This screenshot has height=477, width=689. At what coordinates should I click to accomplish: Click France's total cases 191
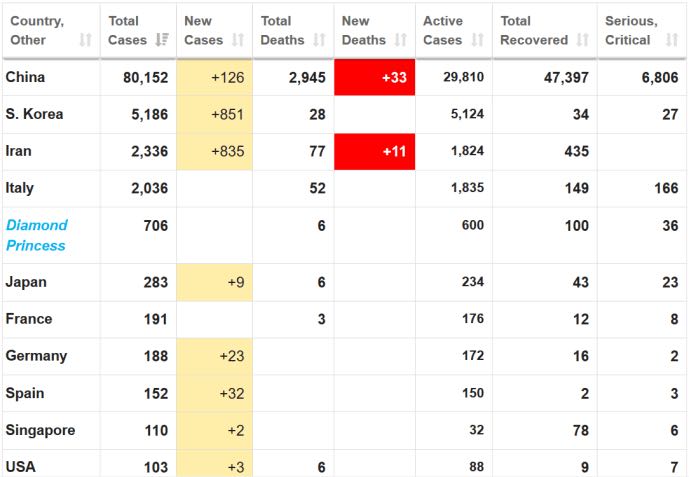pyautogui.click(x=156, y=319)
